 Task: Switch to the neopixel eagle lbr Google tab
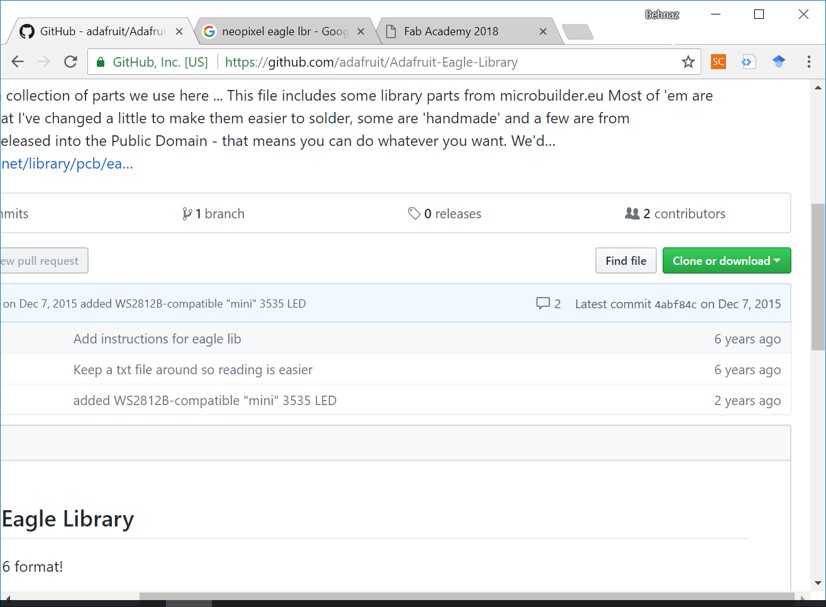point(284,32)
